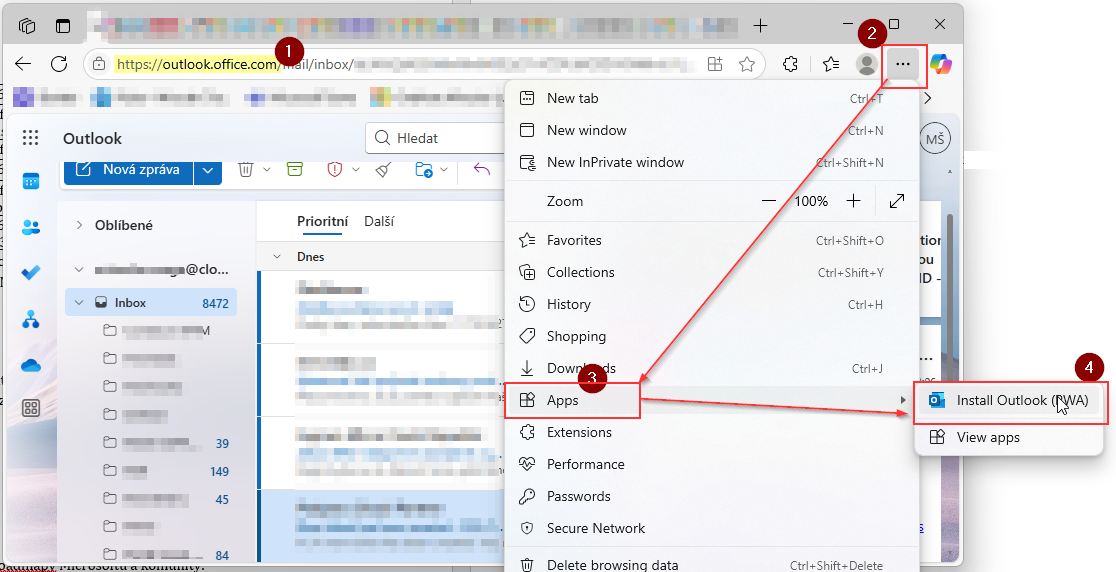The width and height of the screenshot is (1116, 572).
Task: Open Passwords menu item
Action: [714, 497]
